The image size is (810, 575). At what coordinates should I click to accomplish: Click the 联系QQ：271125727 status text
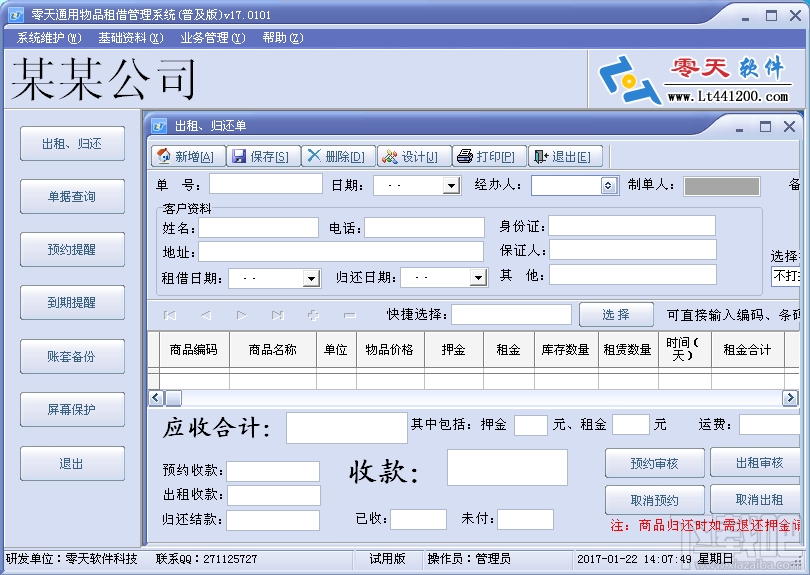(207, 558)
